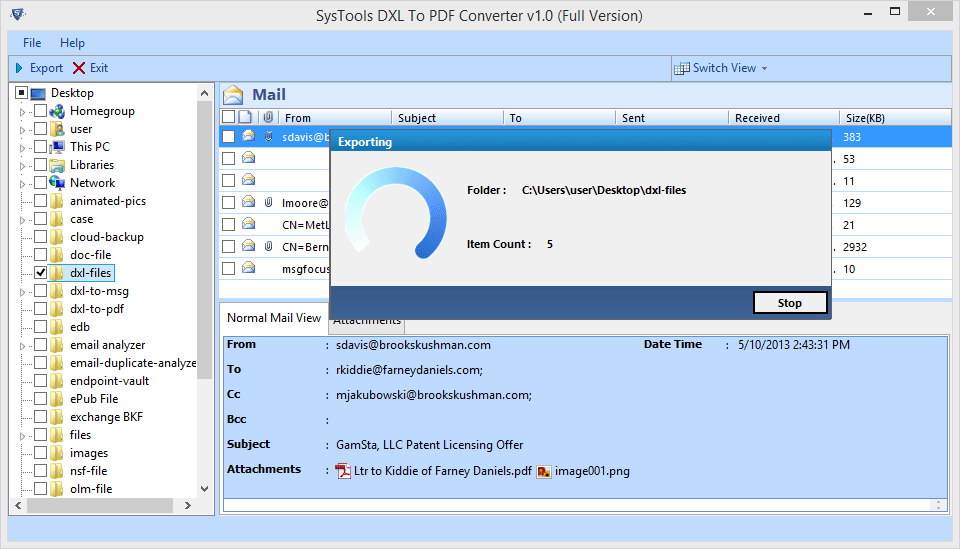Expand the This PC tree node

point(23,148)
